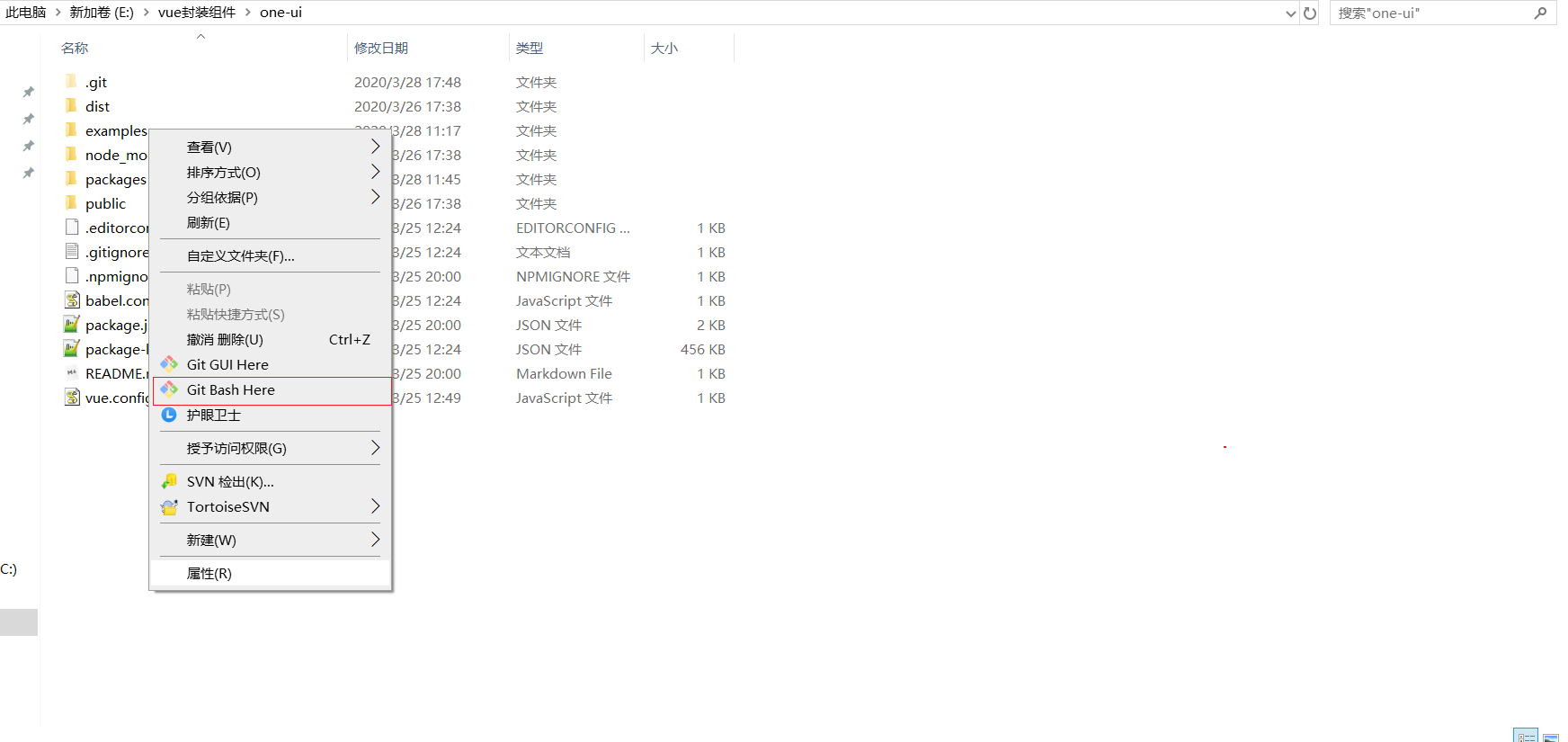Screen dimensions: 1568x742
Task: Expand the 新建(W) submenu arrow
Action: pyautogui.click(x=375, y=540)
